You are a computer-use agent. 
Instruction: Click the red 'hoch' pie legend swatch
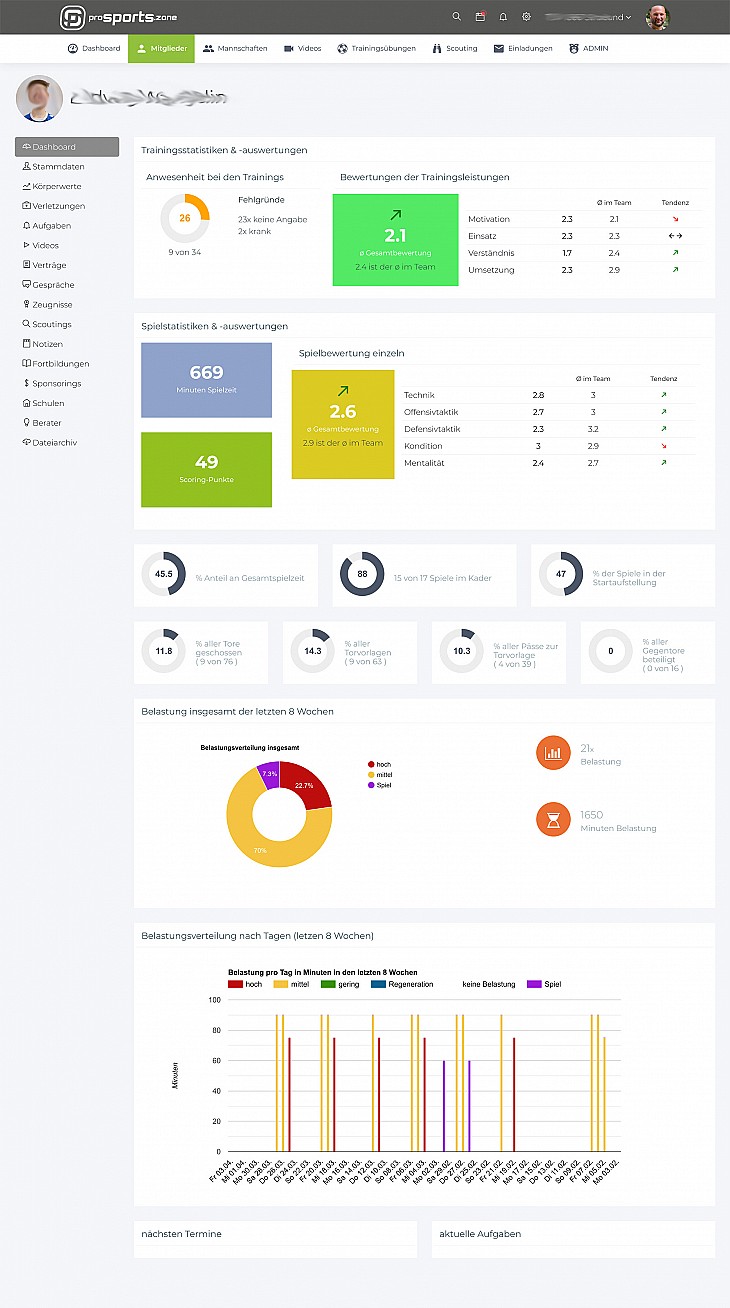coord(371,763)
